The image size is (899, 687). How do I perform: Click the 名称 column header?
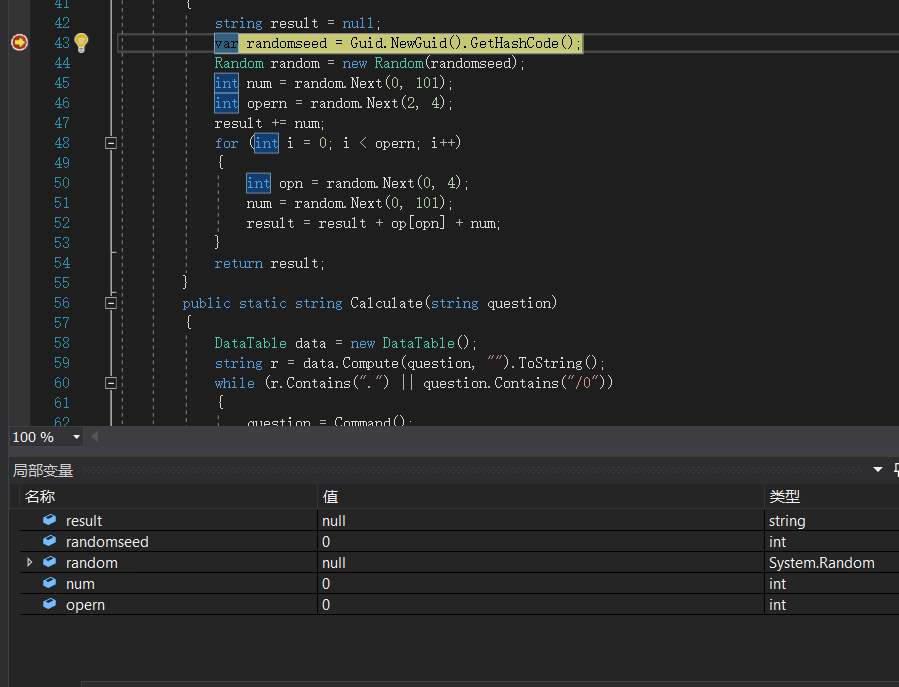40,496
